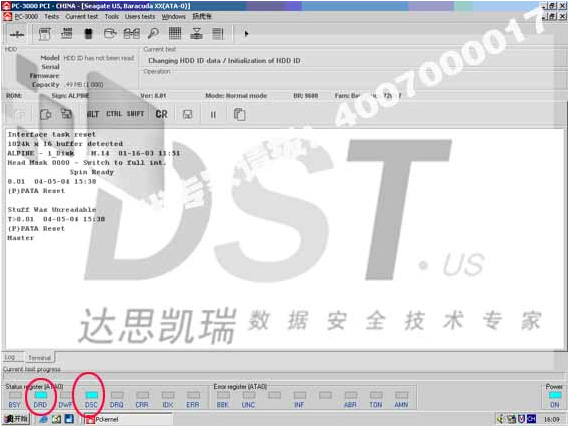Image resolution: width=570 pixels, height=428 pixels.
Task: Click the terminal save disk icon
Action: (x=188, y=115)
